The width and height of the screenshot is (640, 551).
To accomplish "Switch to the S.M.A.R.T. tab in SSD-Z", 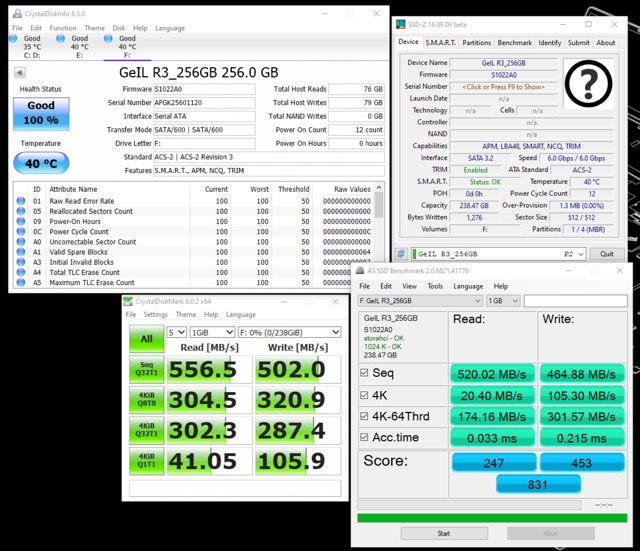I will coord(440,43).
